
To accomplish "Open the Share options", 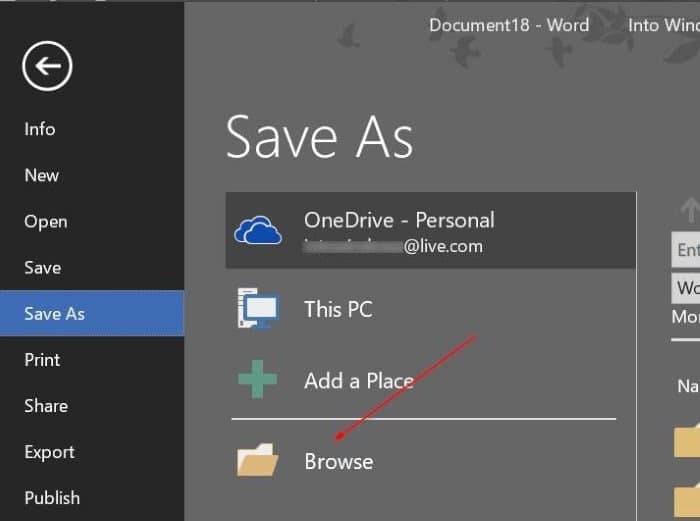I will coord(46,406).
